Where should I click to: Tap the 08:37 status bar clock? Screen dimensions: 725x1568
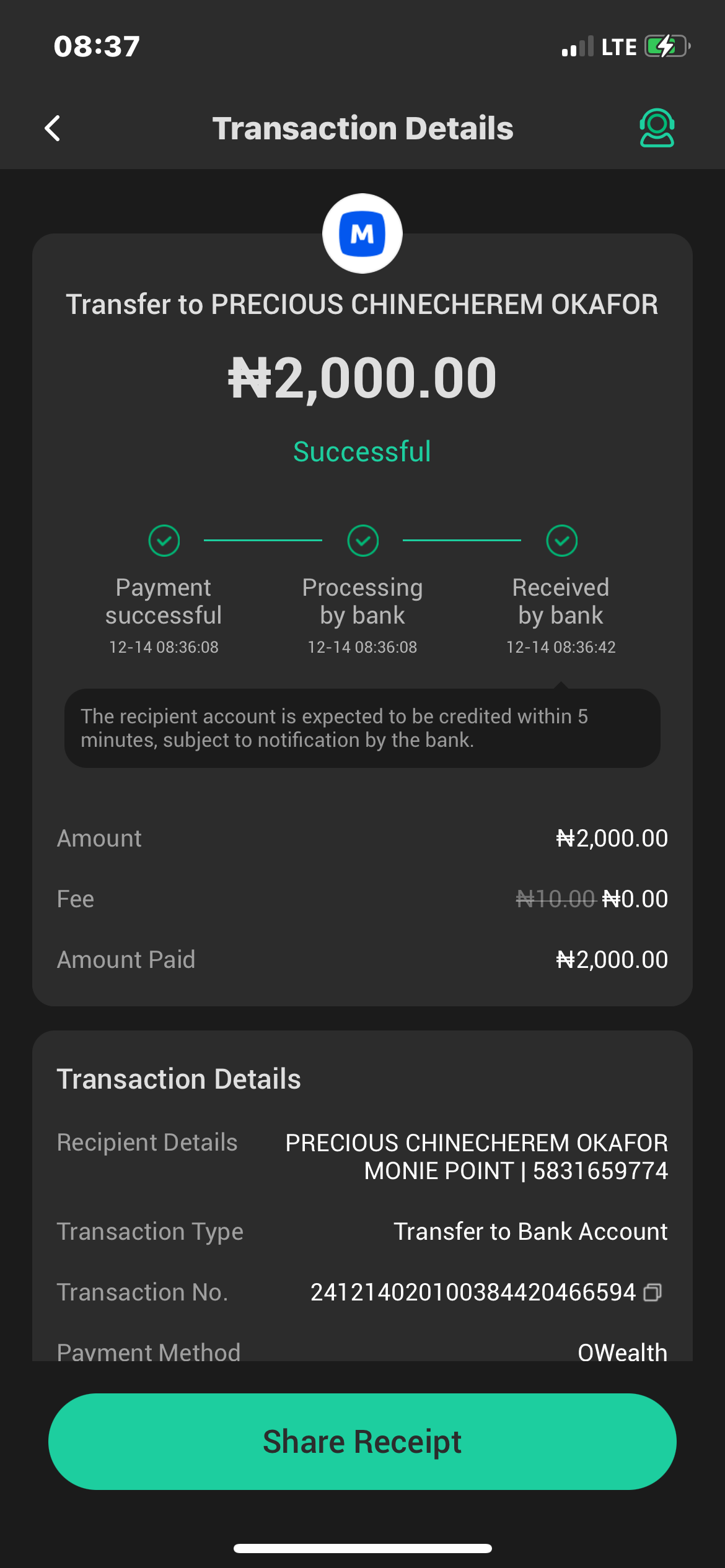97,46
